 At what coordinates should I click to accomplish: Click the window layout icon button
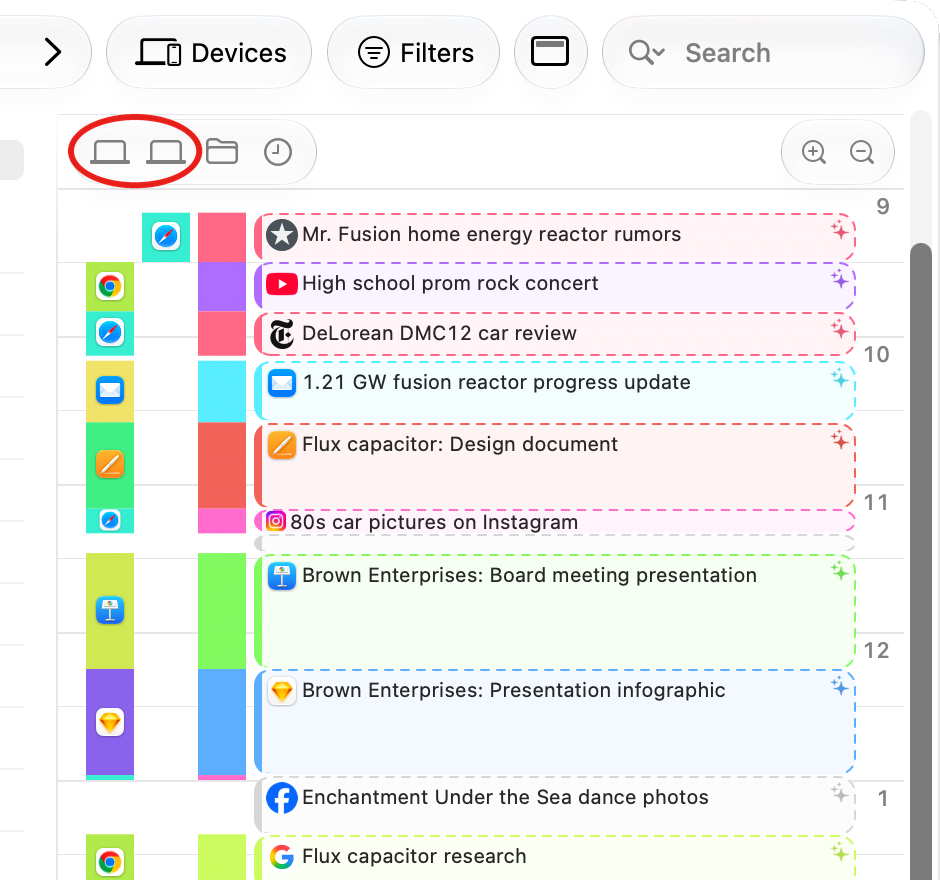(x=550, y=52)
